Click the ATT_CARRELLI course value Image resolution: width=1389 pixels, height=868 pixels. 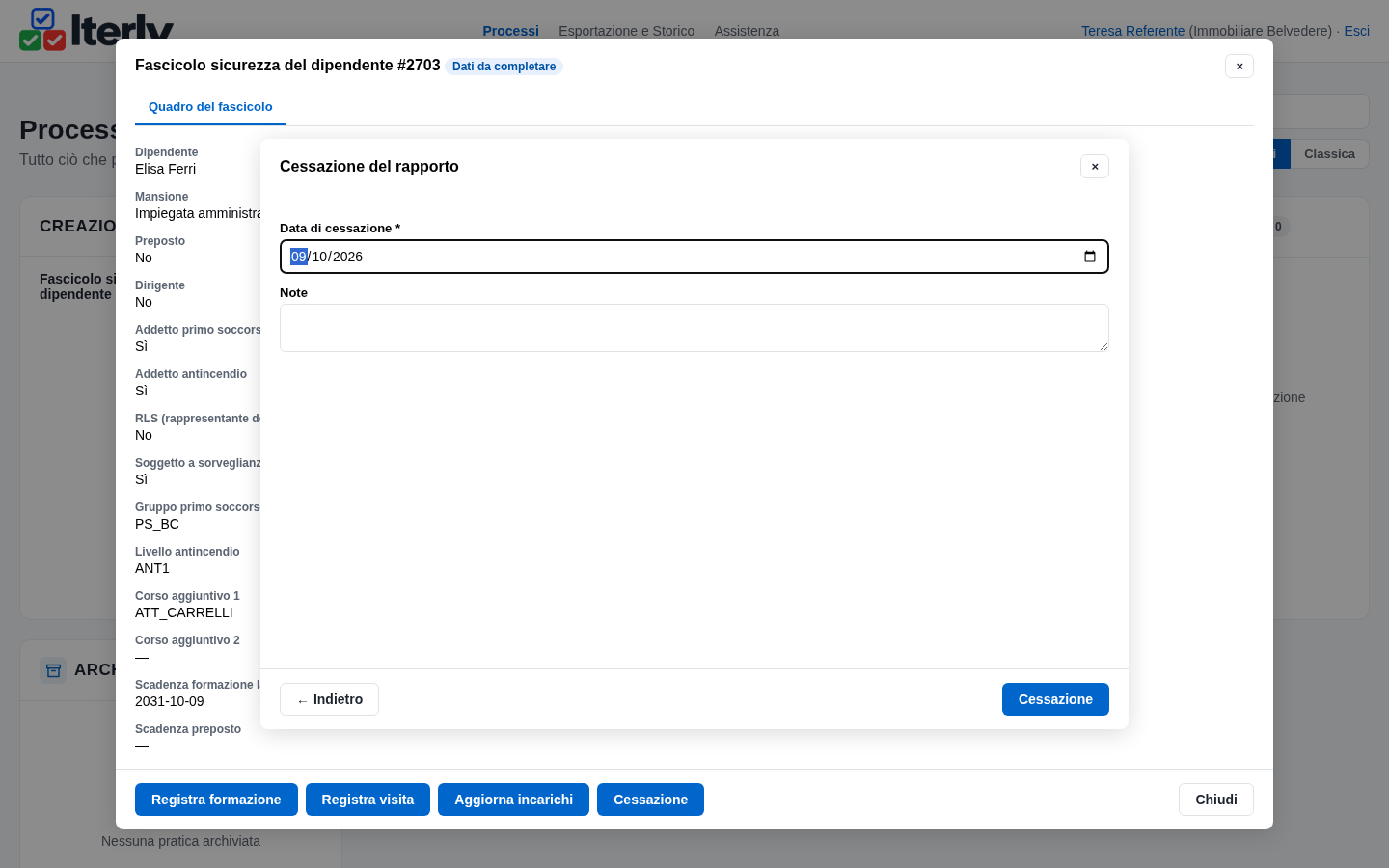coord(184,612)
